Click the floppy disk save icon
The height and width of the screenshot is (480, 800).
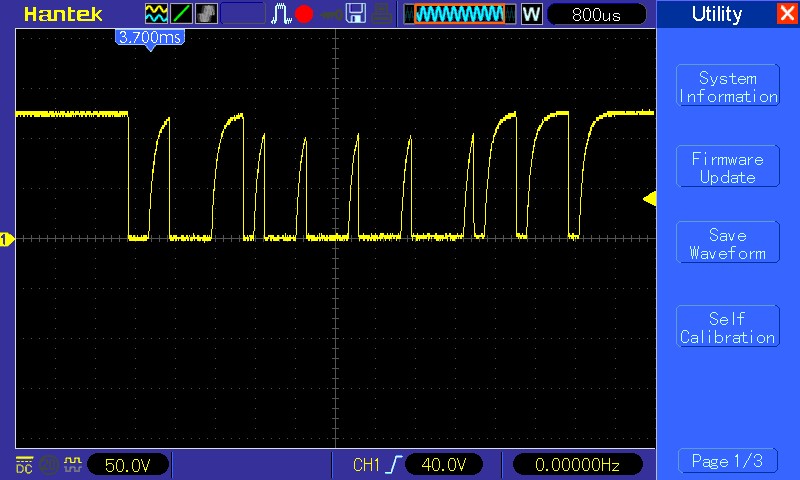click(356, 14)
